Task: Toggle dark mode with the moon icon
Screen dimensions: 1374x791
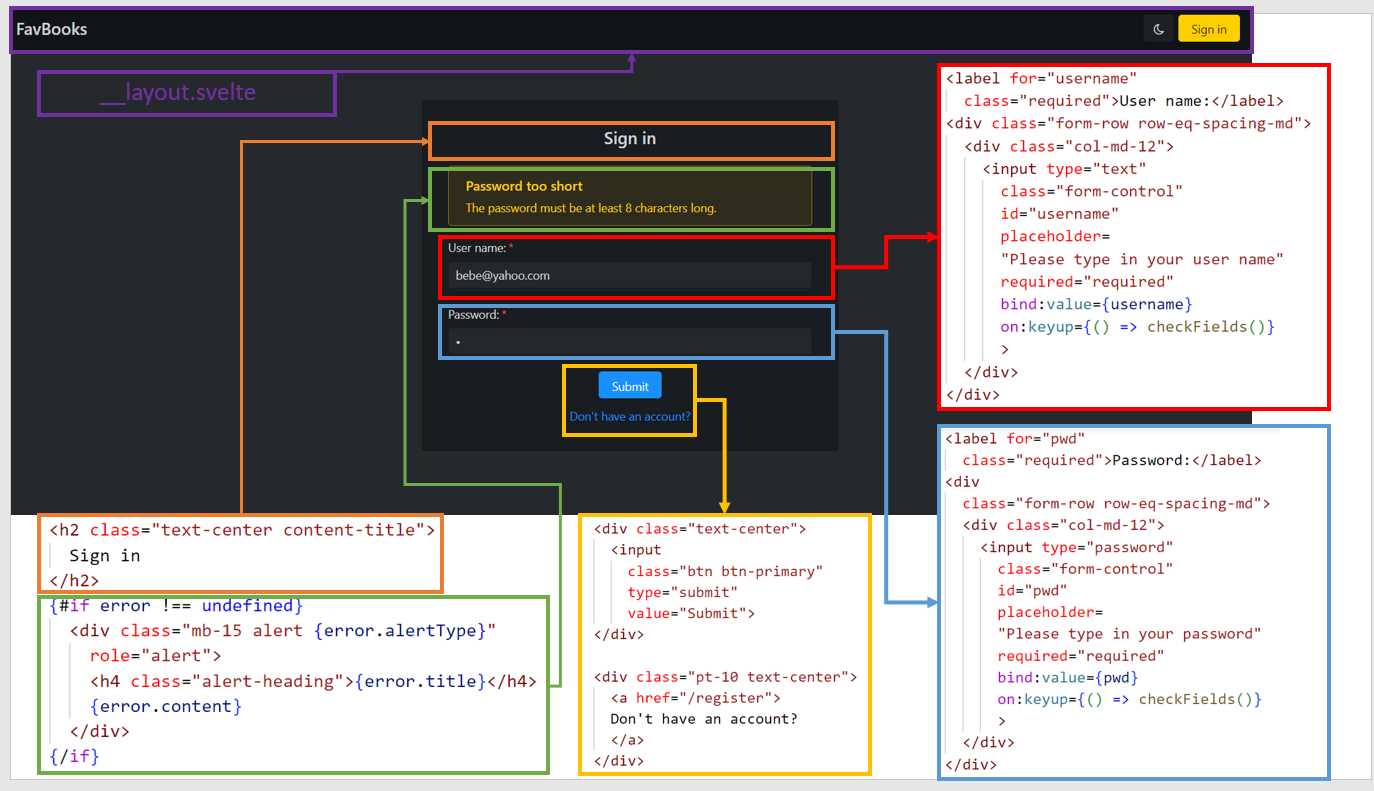Action: coord(1159,29)
